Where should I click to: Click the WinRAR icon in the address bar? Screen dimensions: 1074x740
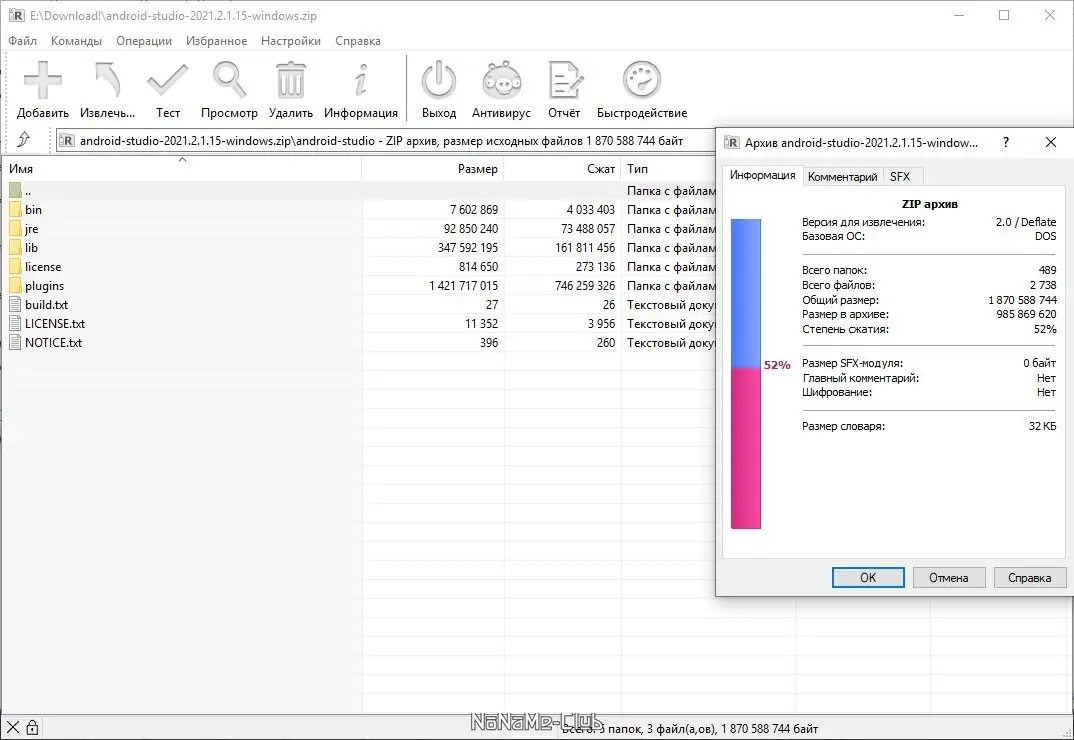point(66,140)
